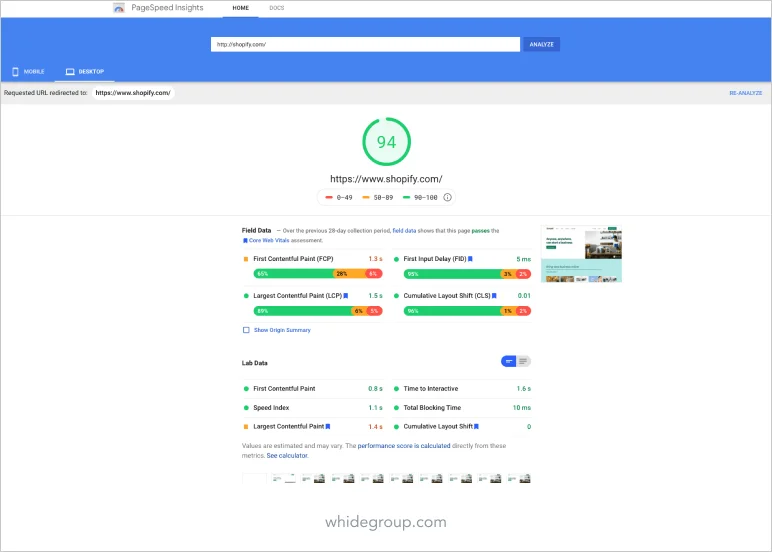Open the Docs menu item
The height and width of the screenshot is (552, 772).
click(x=277, y=8)
